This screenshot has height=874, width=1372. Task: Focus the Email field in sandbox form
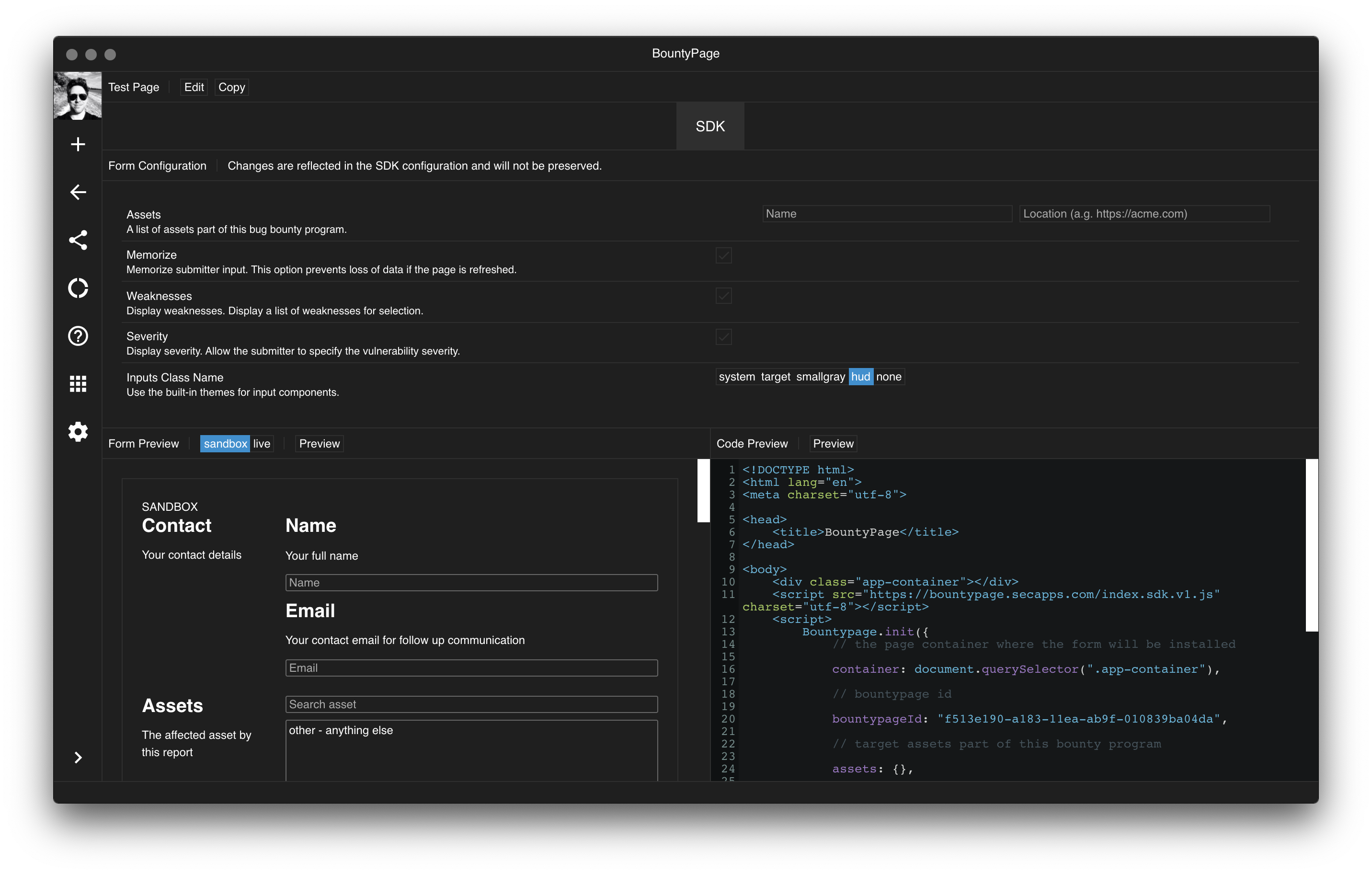(471, 668)
